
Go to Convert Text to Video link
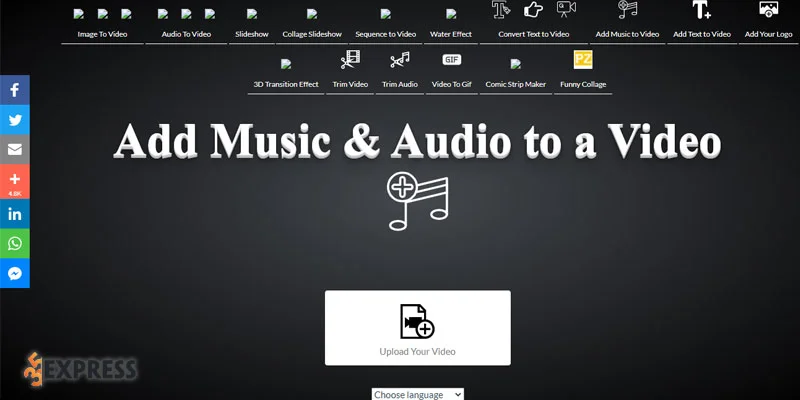point(534,34)
